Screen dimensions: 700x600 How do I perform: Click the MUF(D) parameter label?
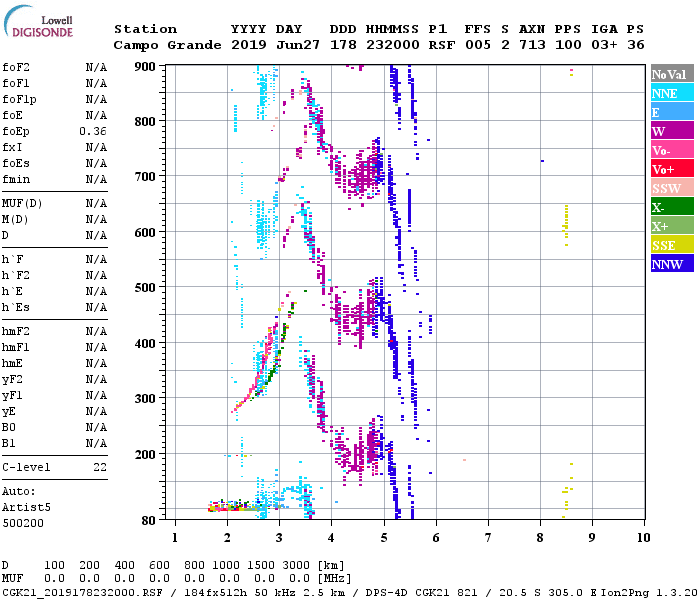22,204
